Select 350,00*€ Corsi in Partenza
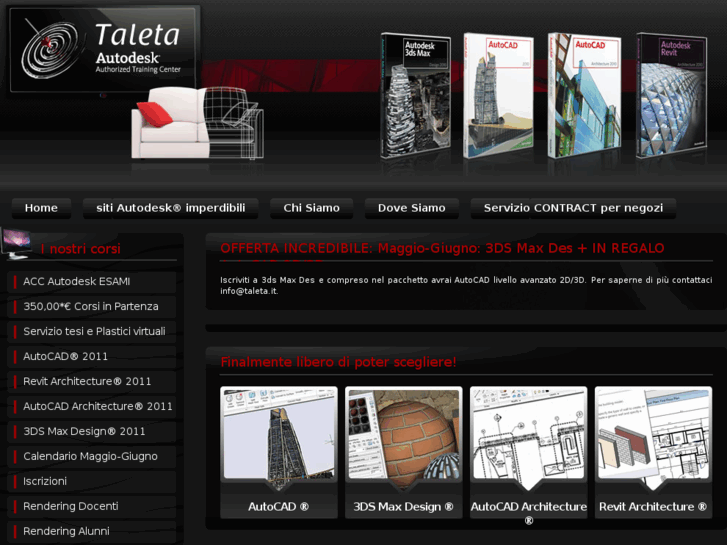 (x=92, y=307)
